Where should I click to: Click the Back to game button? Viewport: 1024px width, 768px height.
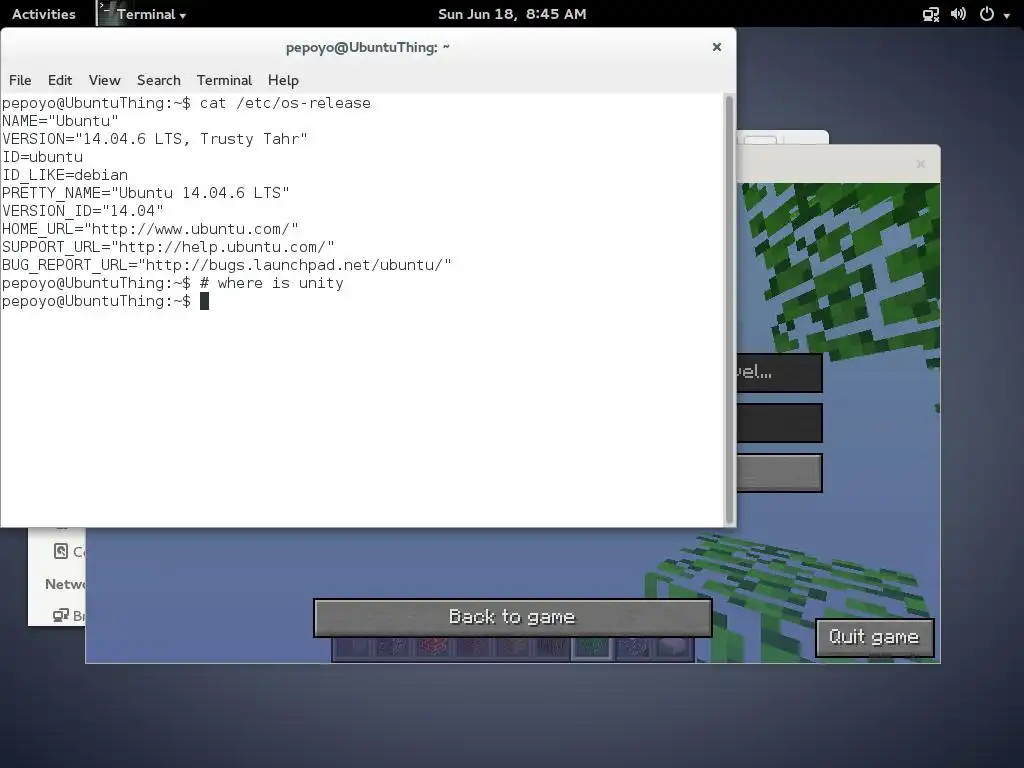(x=512, y=617)
